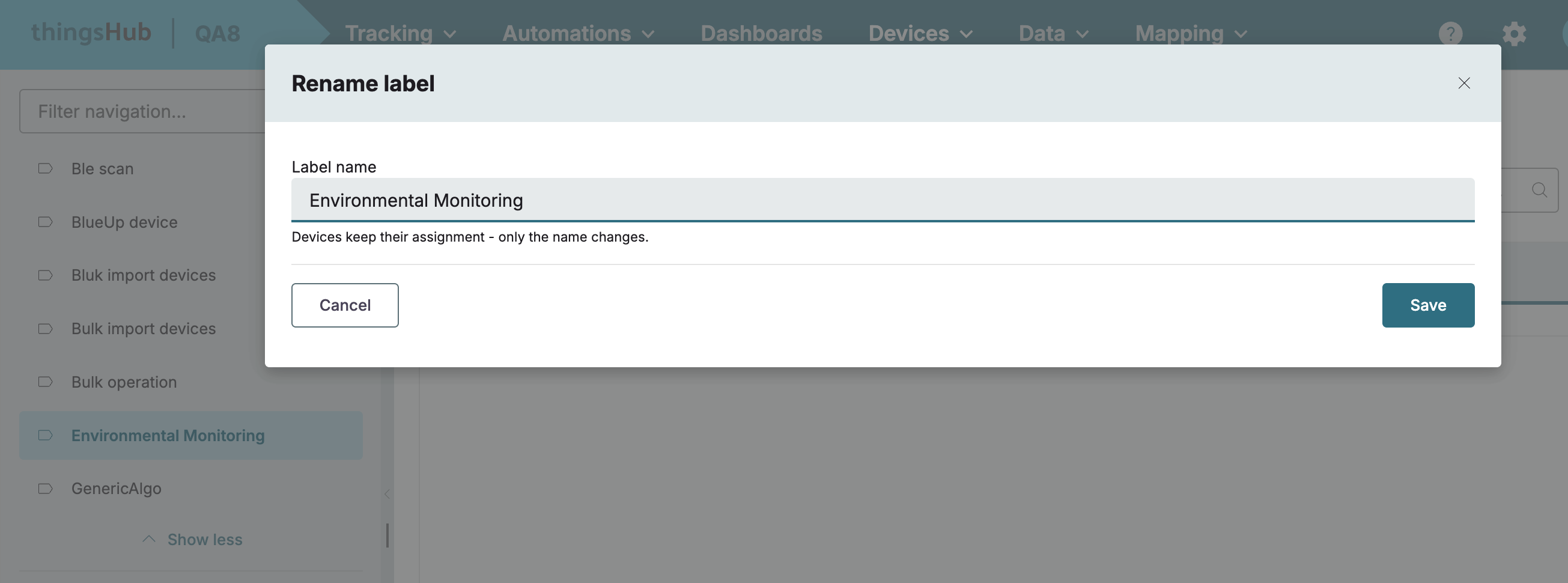
Task: Open the Devices menu
Action: (x=920, y=34)
